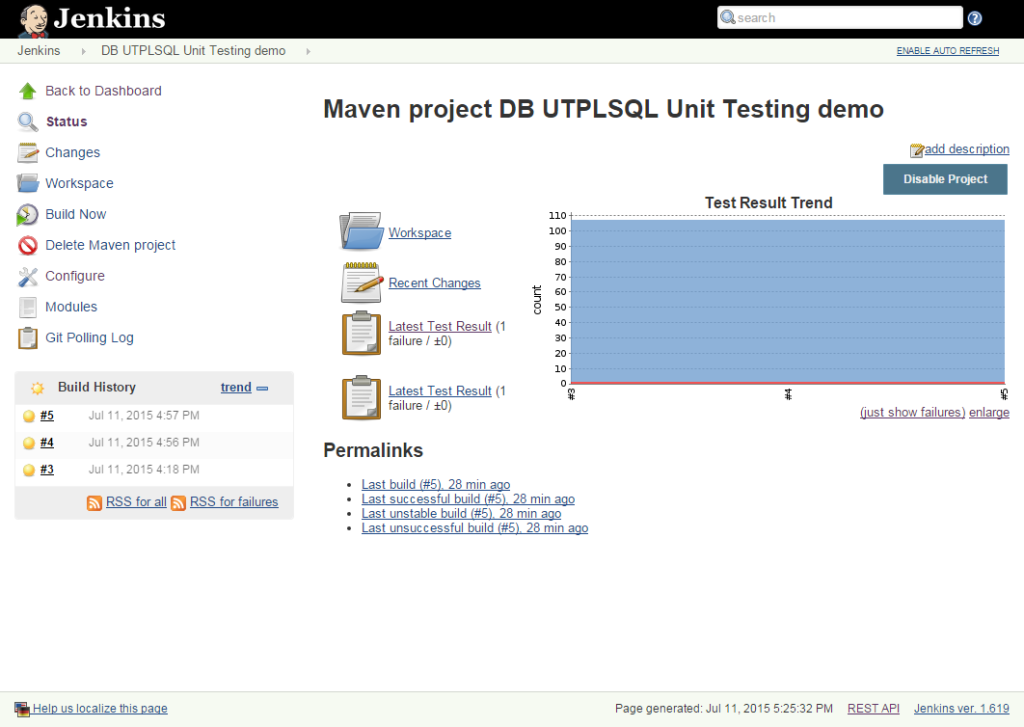Open build #3 in Build History

tap(47, 469)
